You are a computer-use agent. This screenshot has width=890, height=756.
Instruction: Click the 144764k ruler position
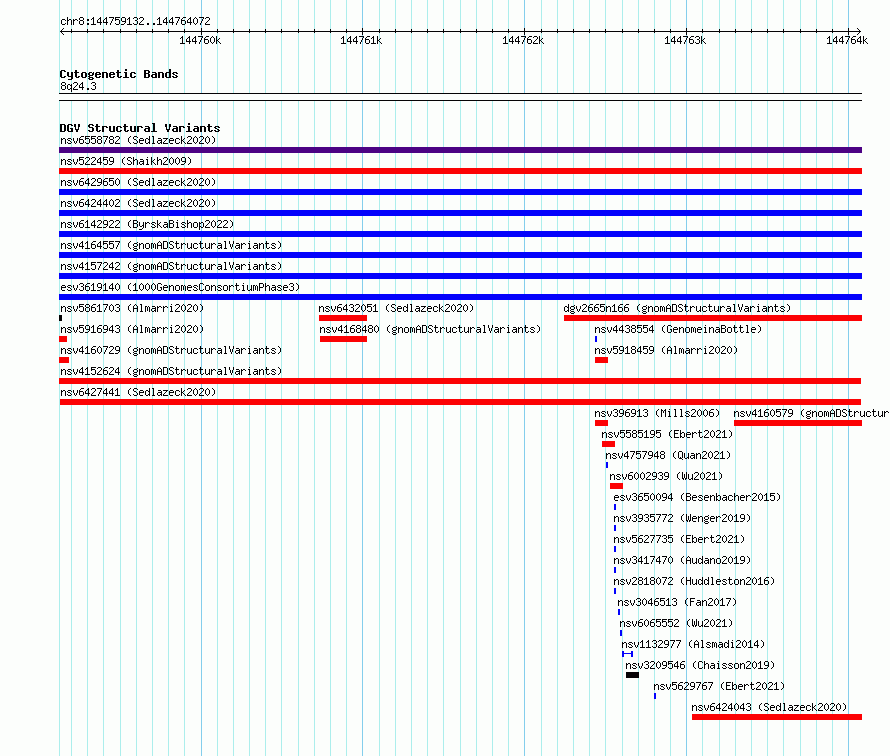click(847, 40)
